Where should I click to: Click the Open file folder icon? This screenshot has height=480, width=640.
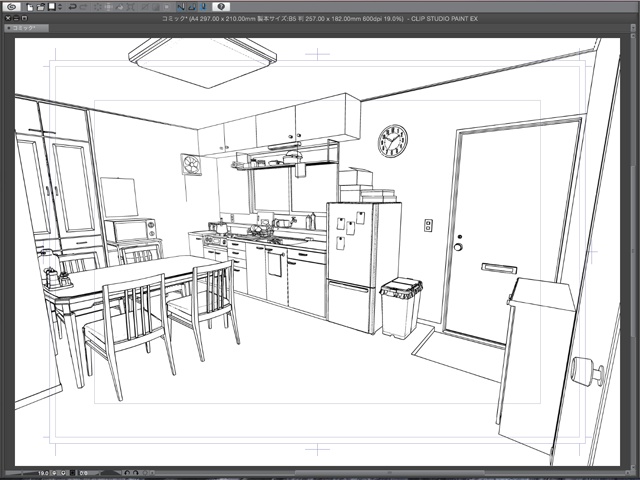coord(41,7)
